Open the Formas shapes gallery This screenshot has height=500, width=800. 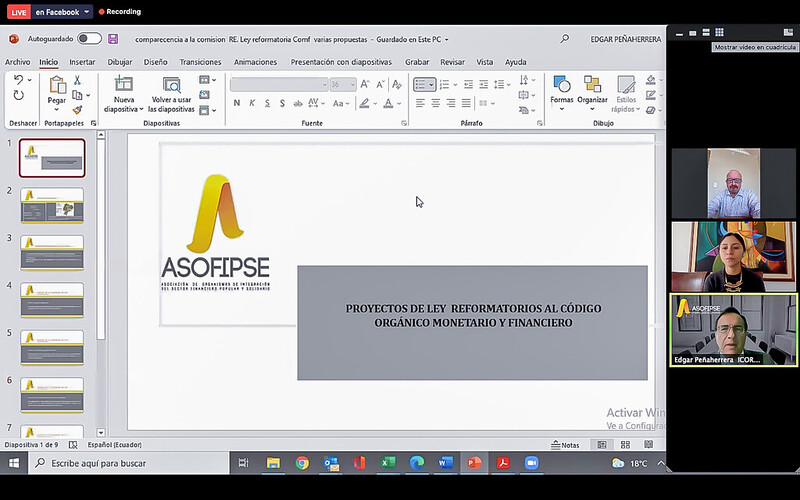point(562,94)
